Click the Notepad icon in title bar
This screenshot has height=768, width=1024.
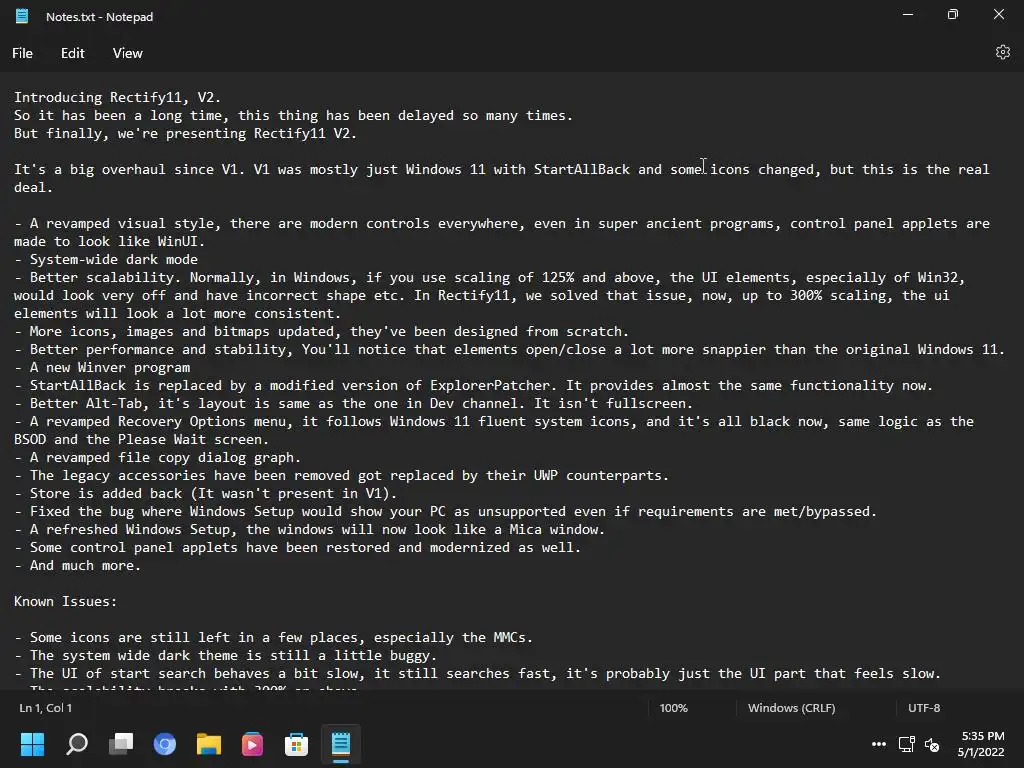(x=22, y=16)
